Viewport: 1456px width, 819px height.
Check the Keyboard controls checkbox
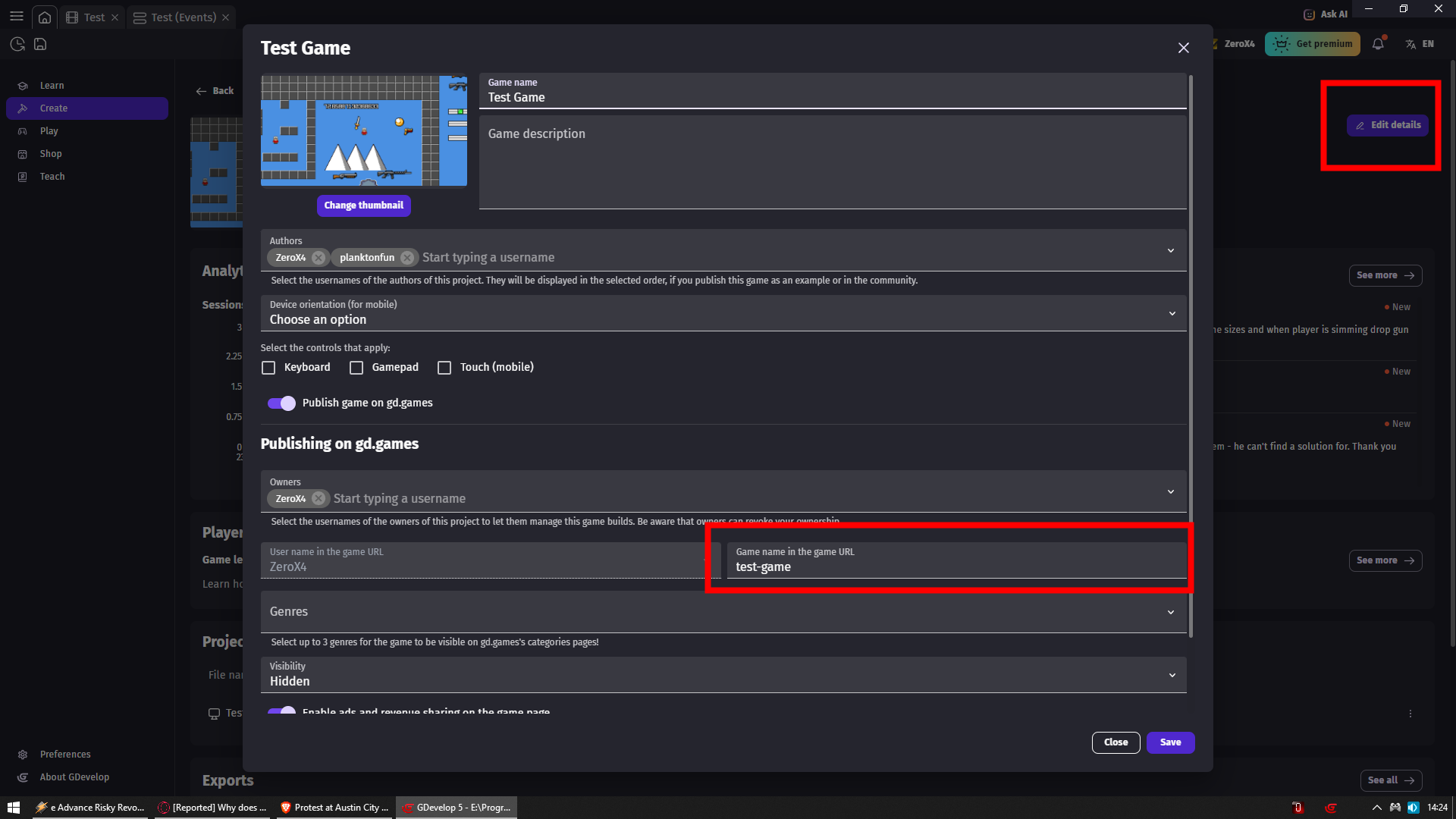(x=268, y=368)
